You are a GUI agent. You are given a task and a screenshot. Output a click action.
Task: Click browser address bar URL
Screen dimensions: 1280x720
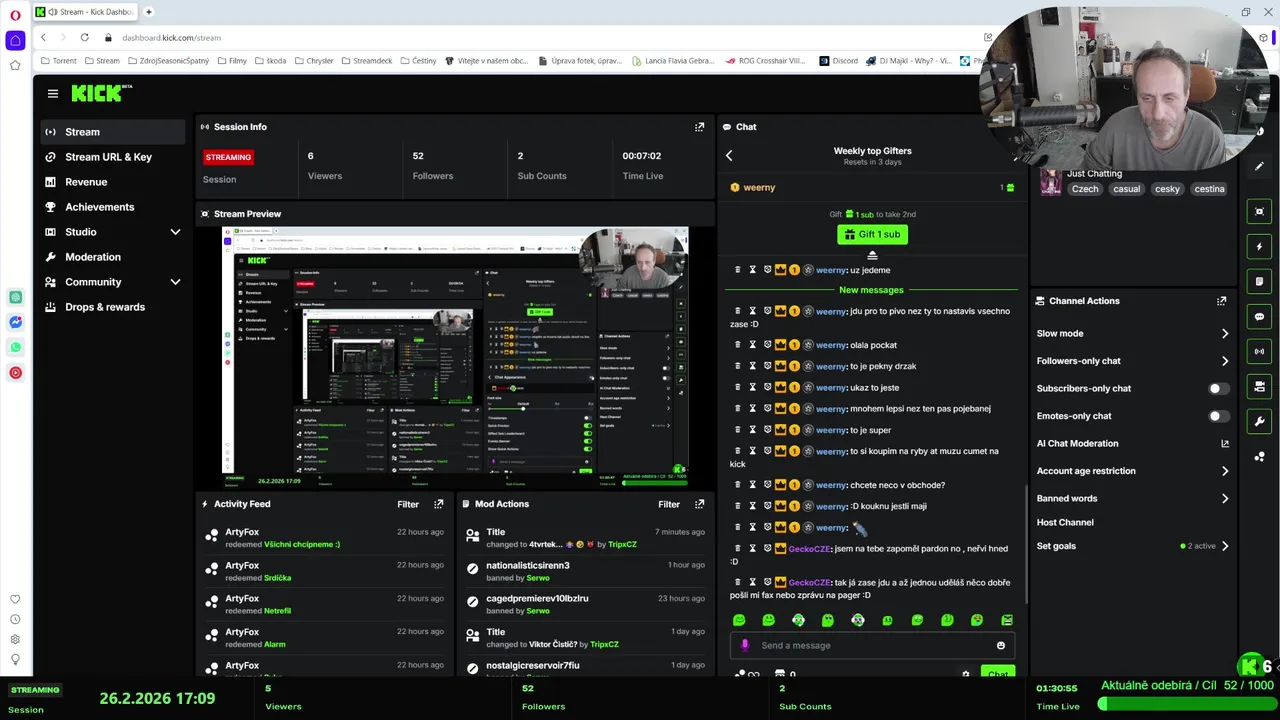click(171, 38)
